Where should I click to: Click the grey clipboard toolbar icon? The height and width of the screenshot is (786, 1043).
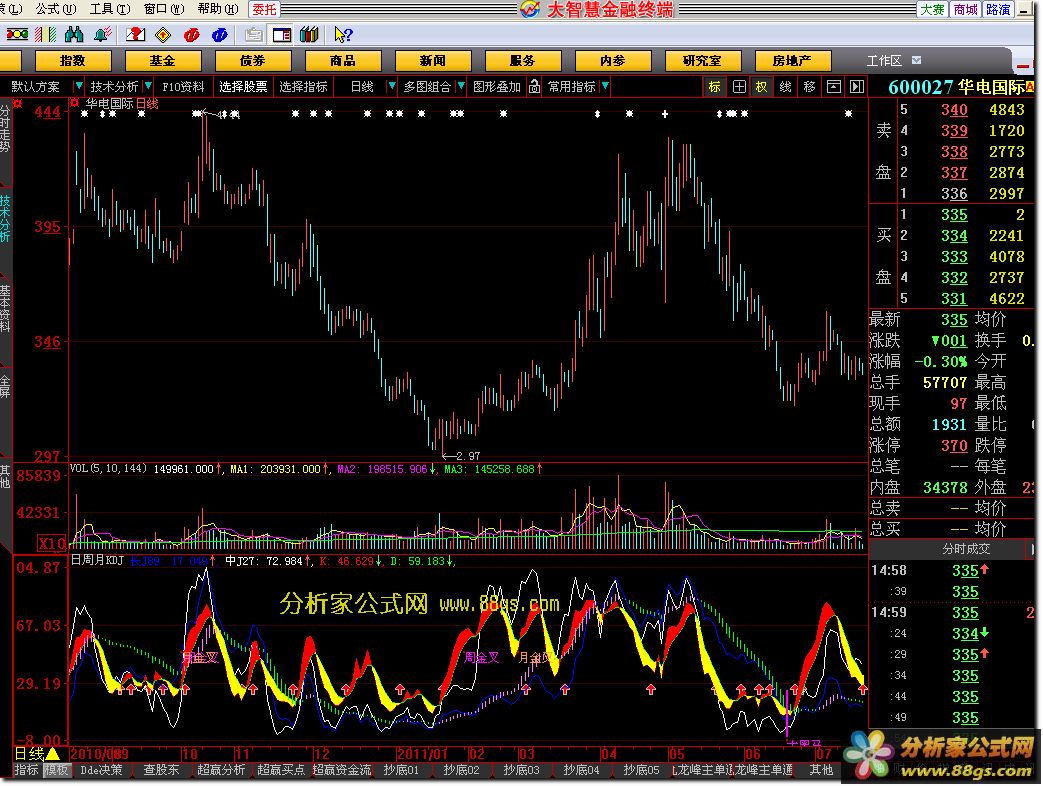(253, 35)
